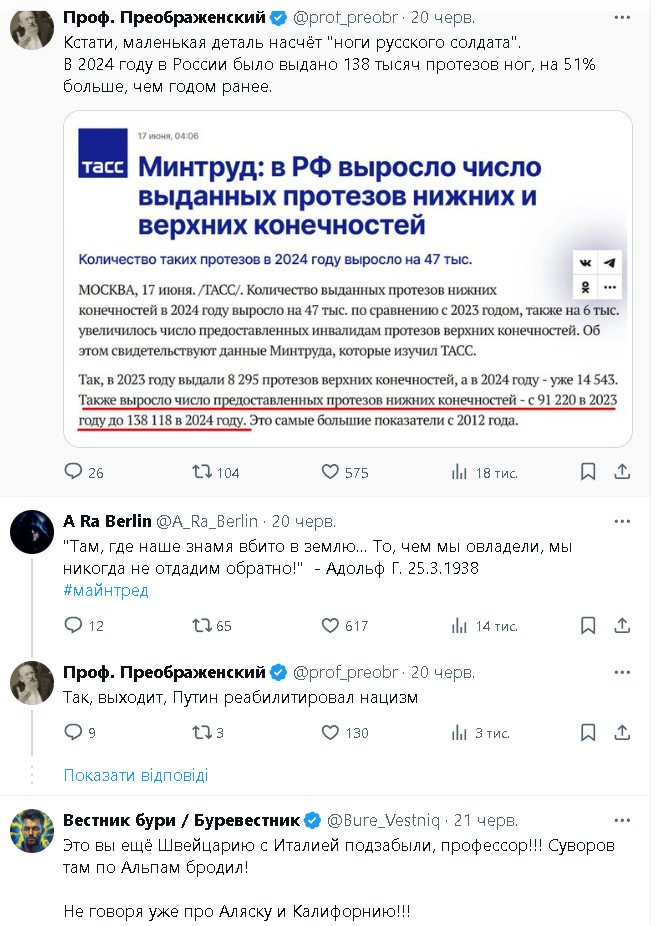Bookmark the first Проф. Преображенский tweet
This screenshot has width=662, height=926.
coord(588,472)
